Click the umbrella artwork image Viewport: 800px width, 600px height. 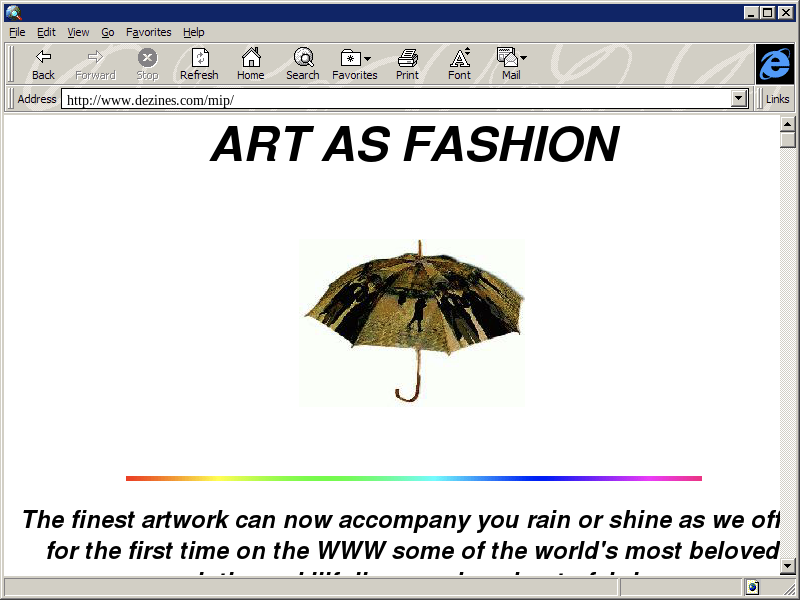click(413, 322)
